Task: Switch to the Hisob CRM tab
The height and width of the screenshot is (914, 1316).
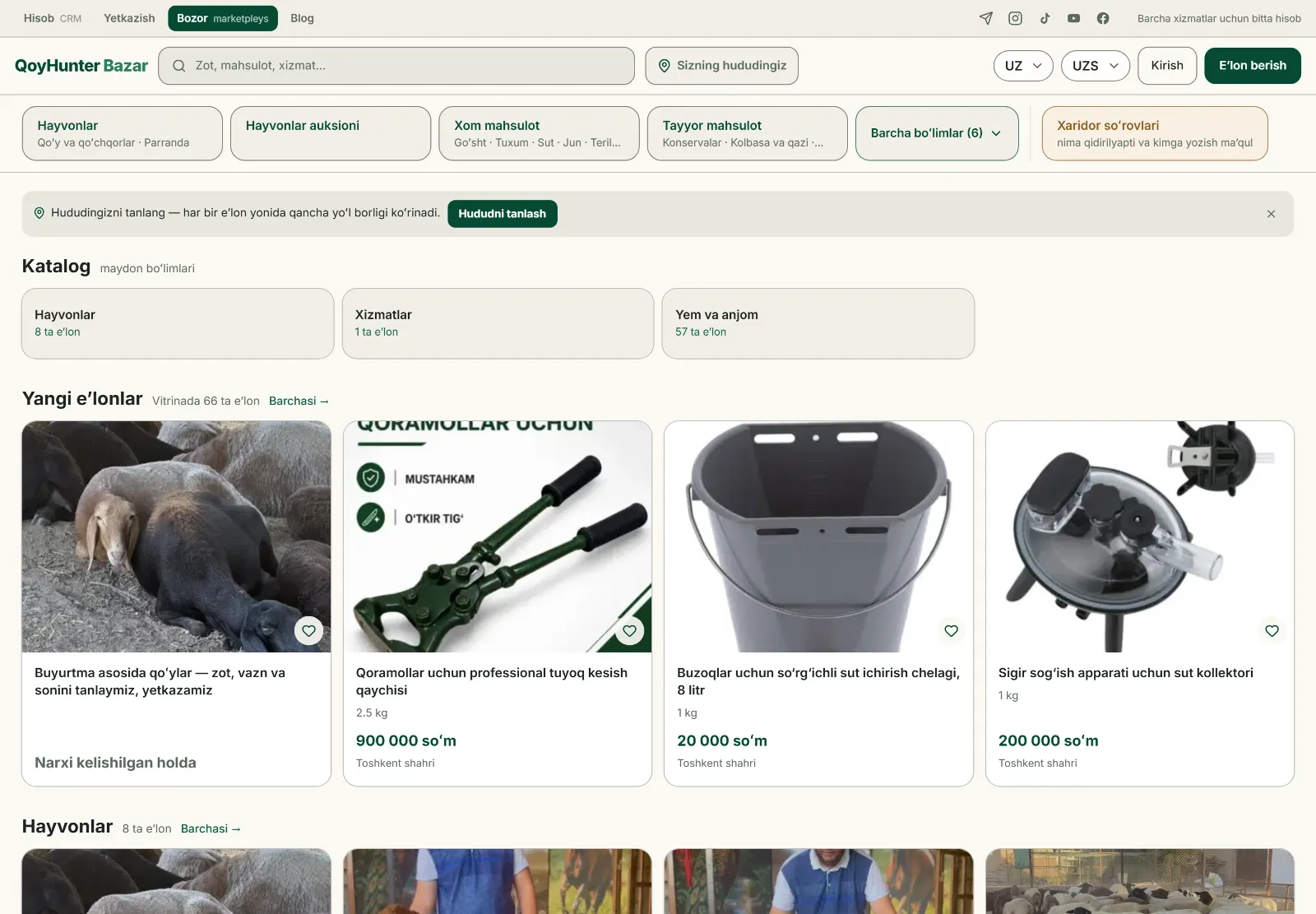Action: click(53, 18)
